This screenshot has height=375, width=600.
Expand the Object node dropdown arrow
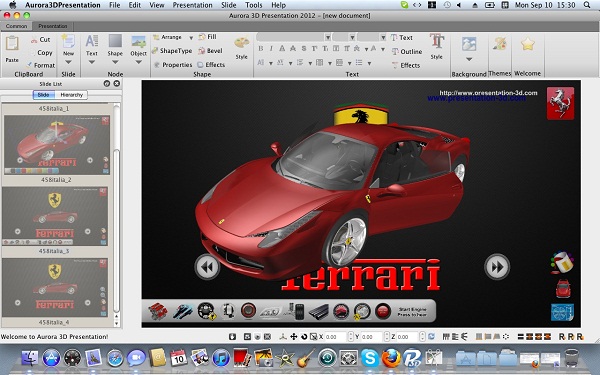[x=139, y=62]
